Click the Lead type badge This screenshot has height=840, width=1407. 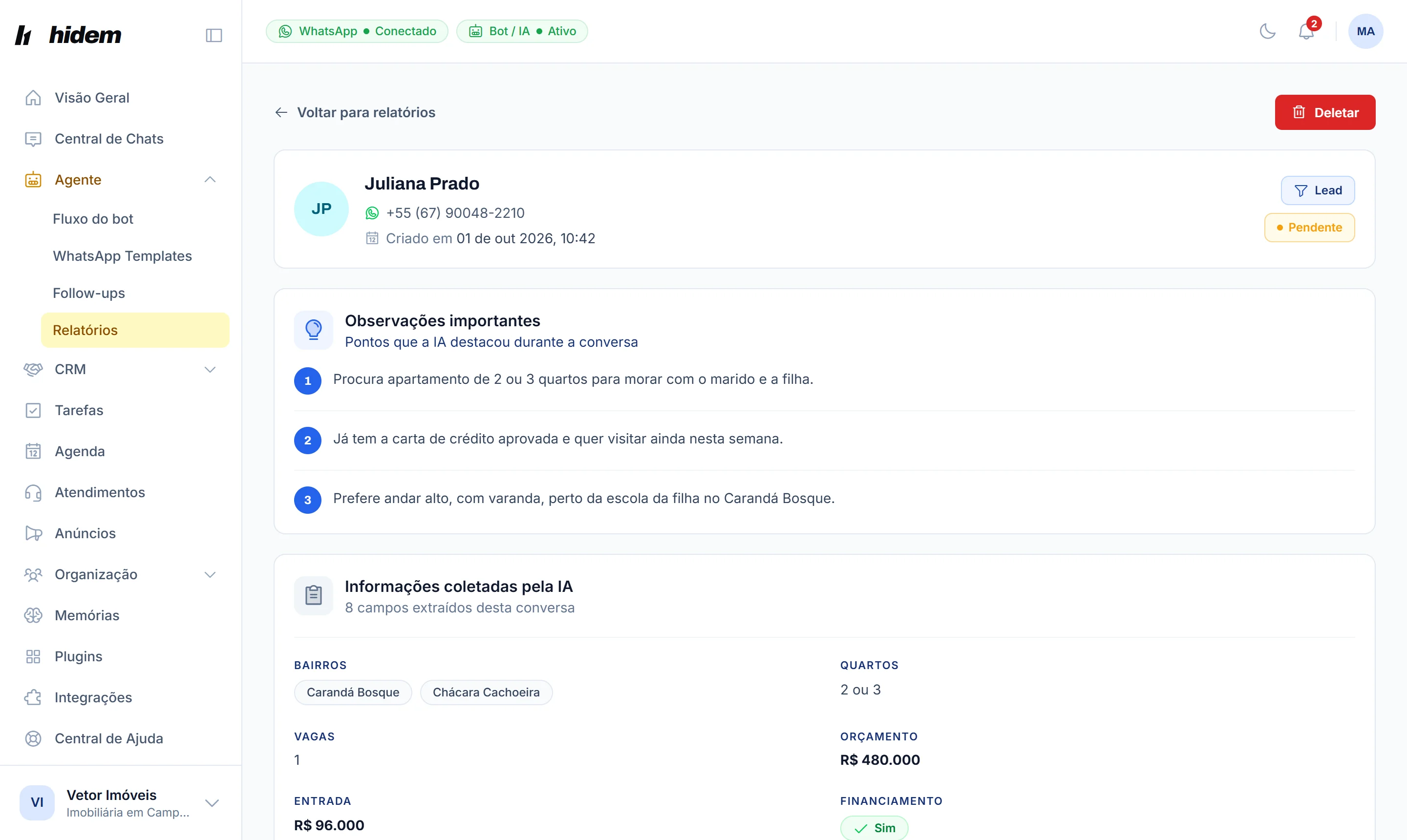click(1318, 190)
